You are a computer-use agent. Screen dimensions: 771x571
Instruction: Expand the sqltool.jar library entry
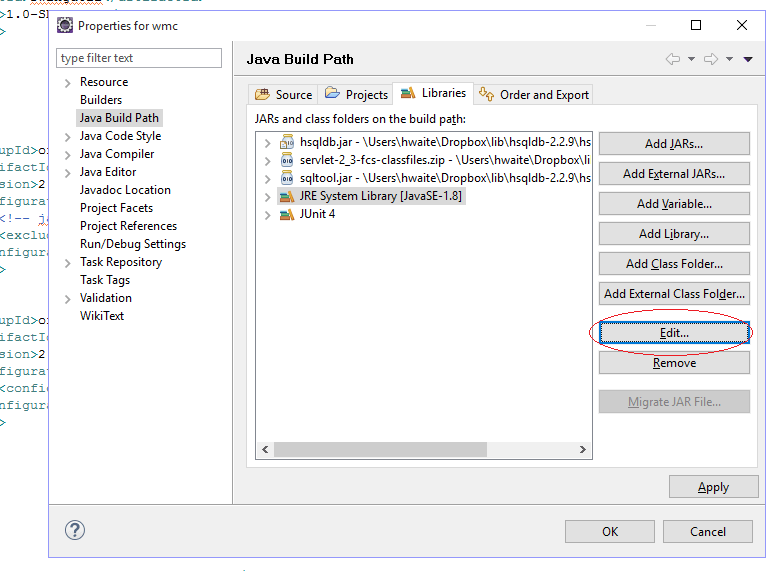(267, 179)
